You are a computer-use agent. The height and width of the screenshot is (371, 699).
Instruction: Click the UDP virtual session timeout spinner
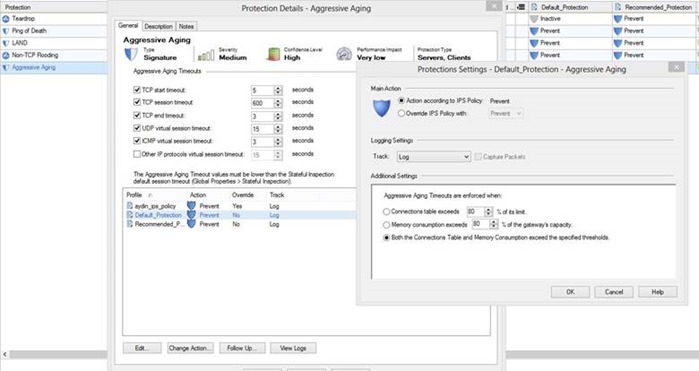[278, 129]
